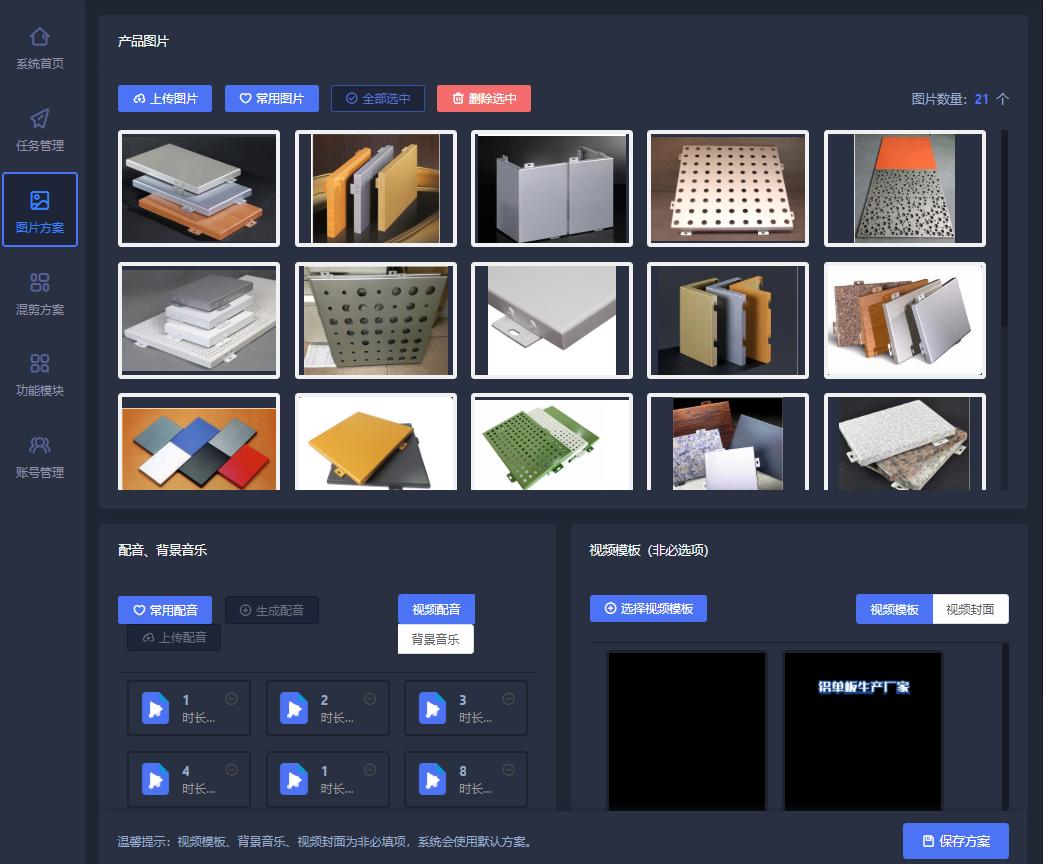Click 上传图片 upload button
Viewport: 1043px width, 864px height.
pos(164,98)
